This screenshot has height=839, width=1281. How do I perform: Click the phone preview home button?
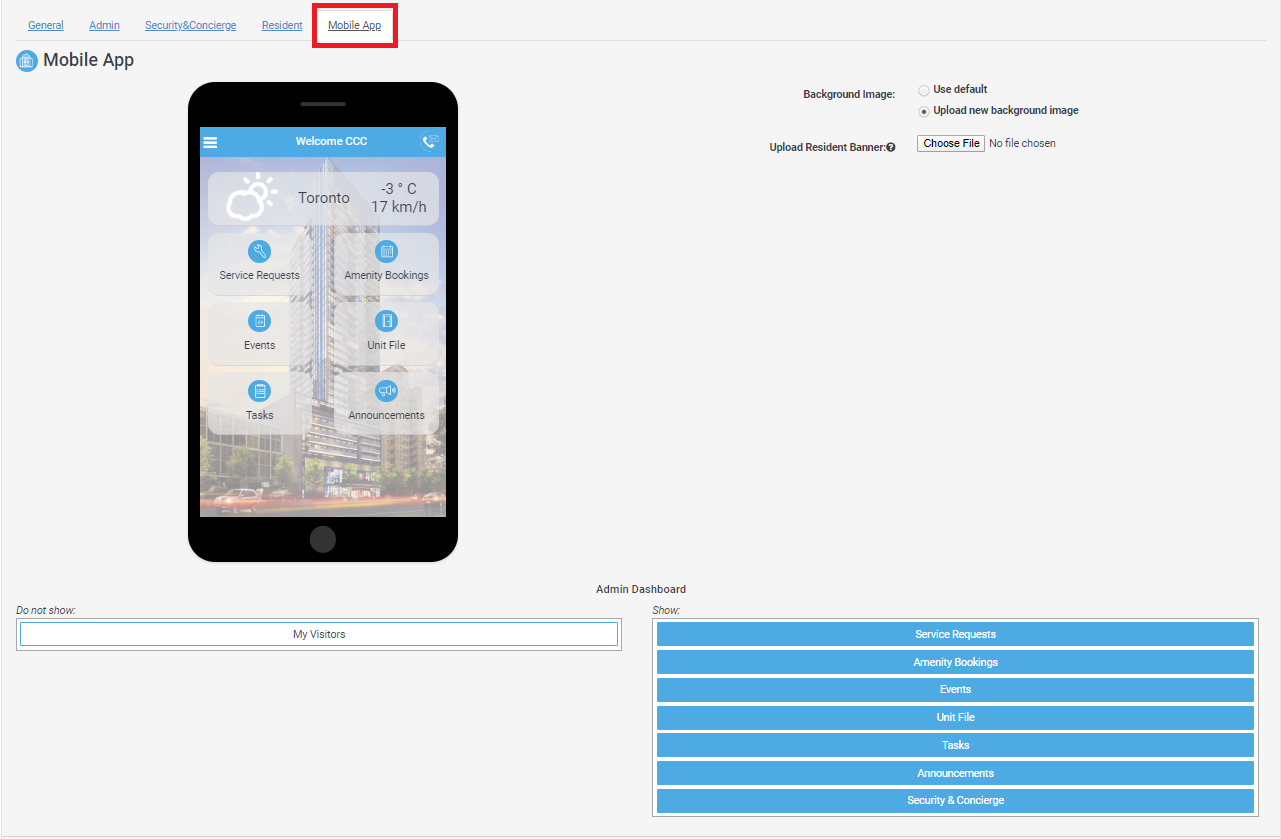[x=323, y=539]
